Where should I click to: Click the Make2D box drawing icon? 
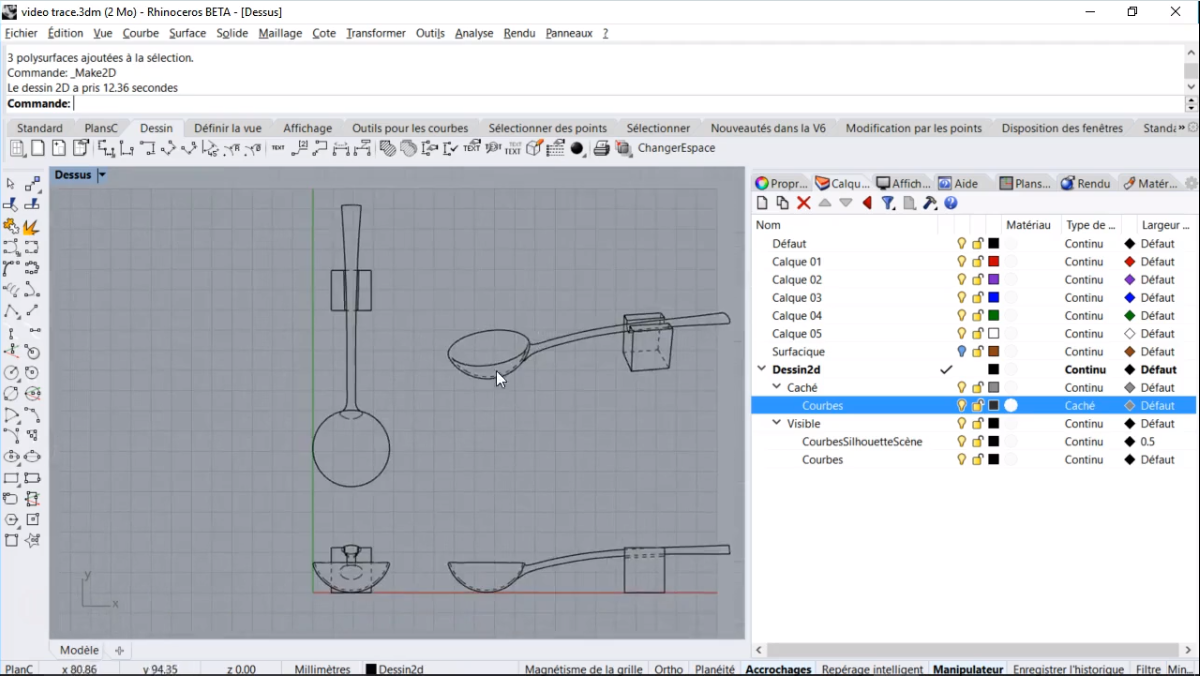[x=534, y=148]
